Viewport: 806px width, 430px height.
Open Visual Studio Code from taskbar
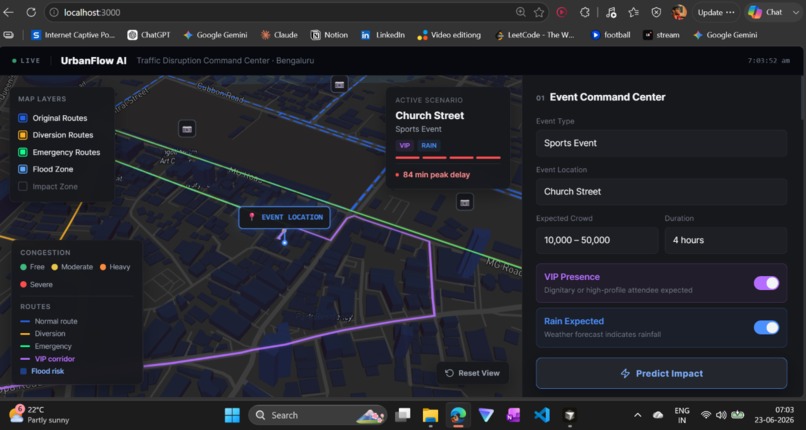[541, 415]
